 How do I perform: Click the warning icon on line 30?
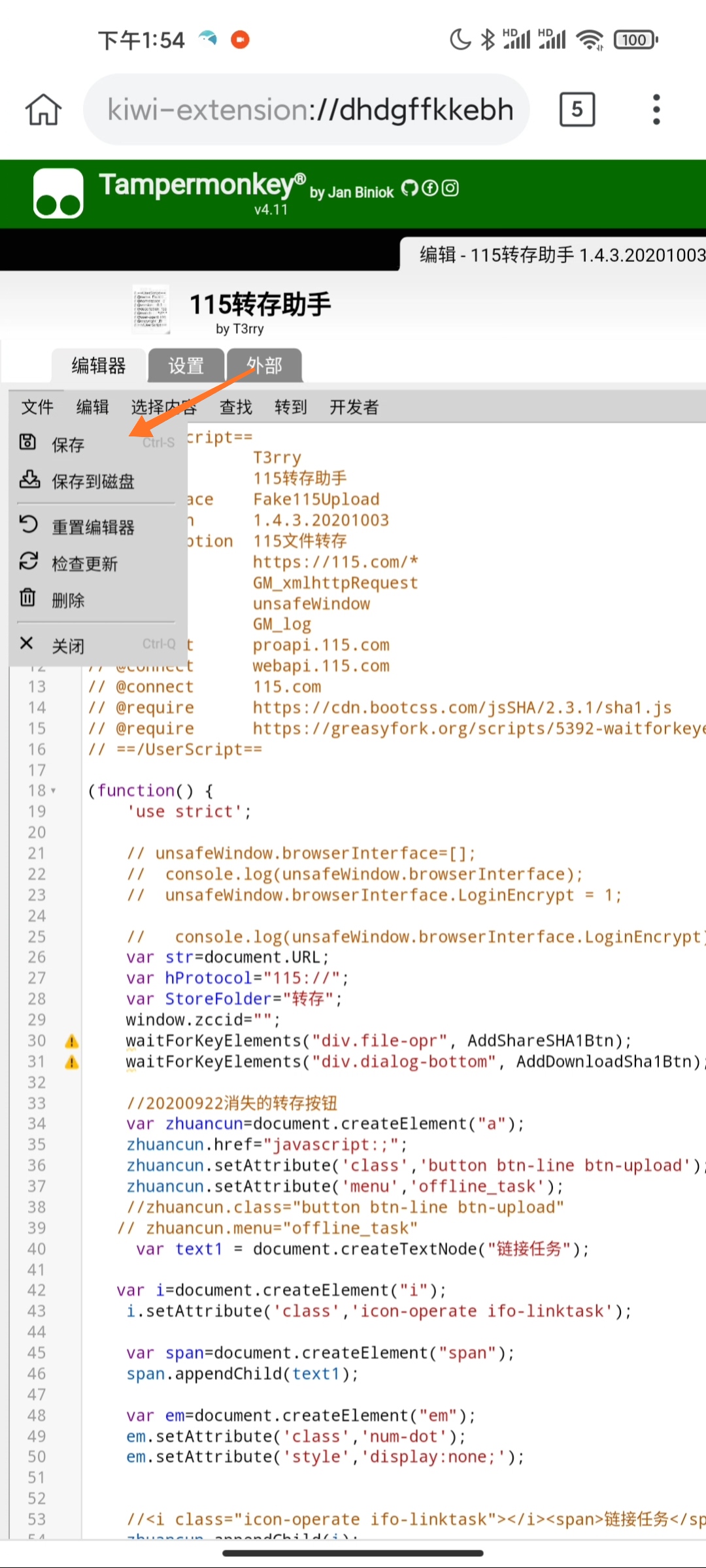coord(72,1041)
